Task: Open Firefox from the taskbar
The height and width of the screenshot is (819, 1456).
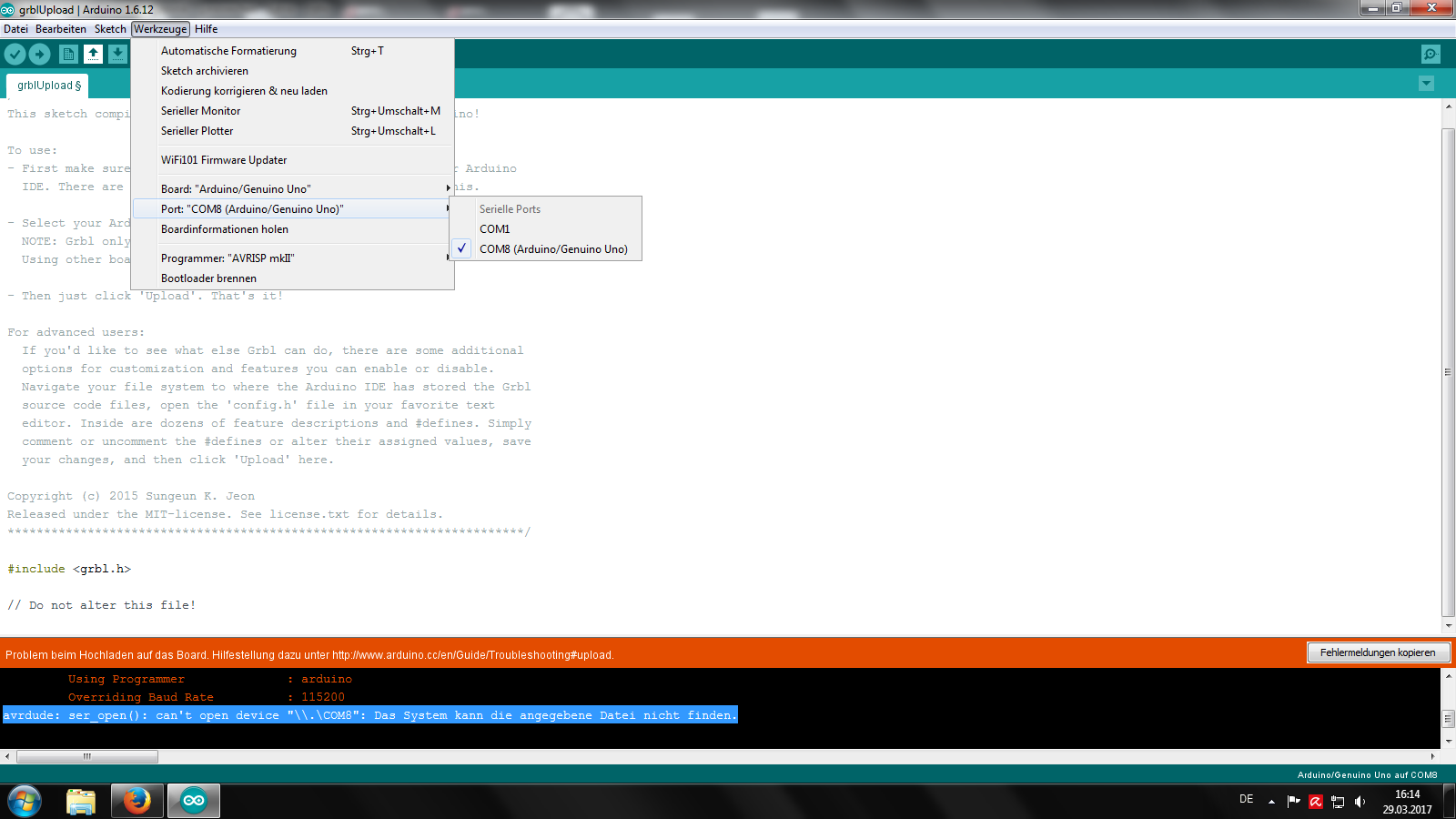Action: coord(137,802)
